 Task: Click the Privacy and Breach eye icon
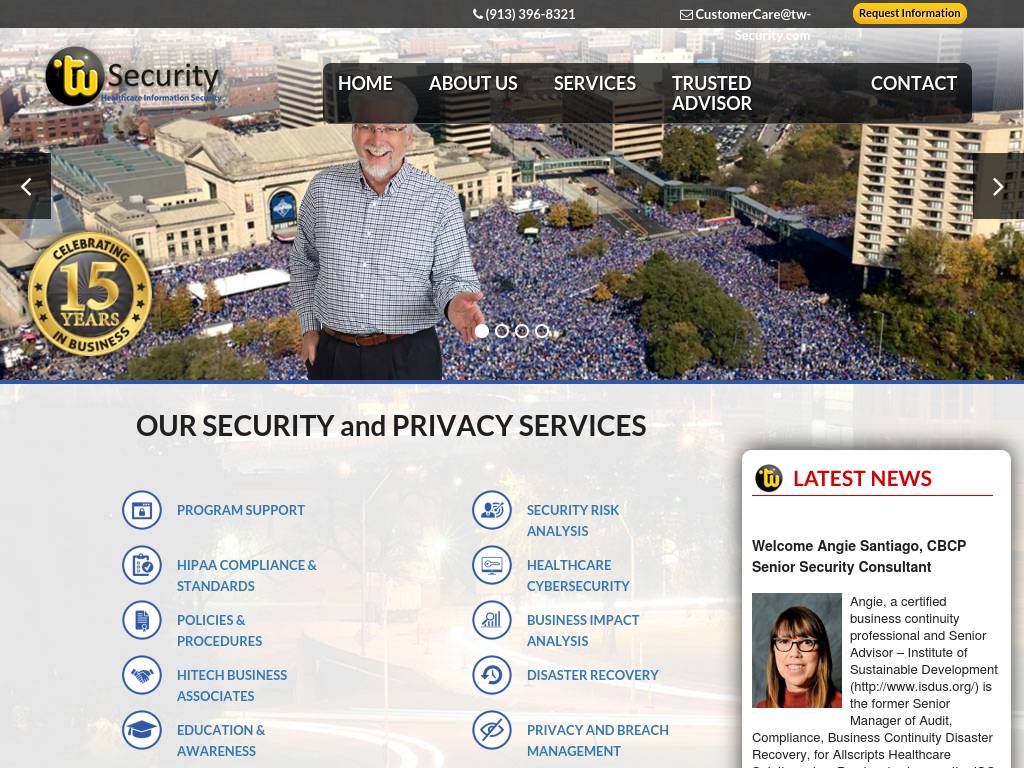492,729
